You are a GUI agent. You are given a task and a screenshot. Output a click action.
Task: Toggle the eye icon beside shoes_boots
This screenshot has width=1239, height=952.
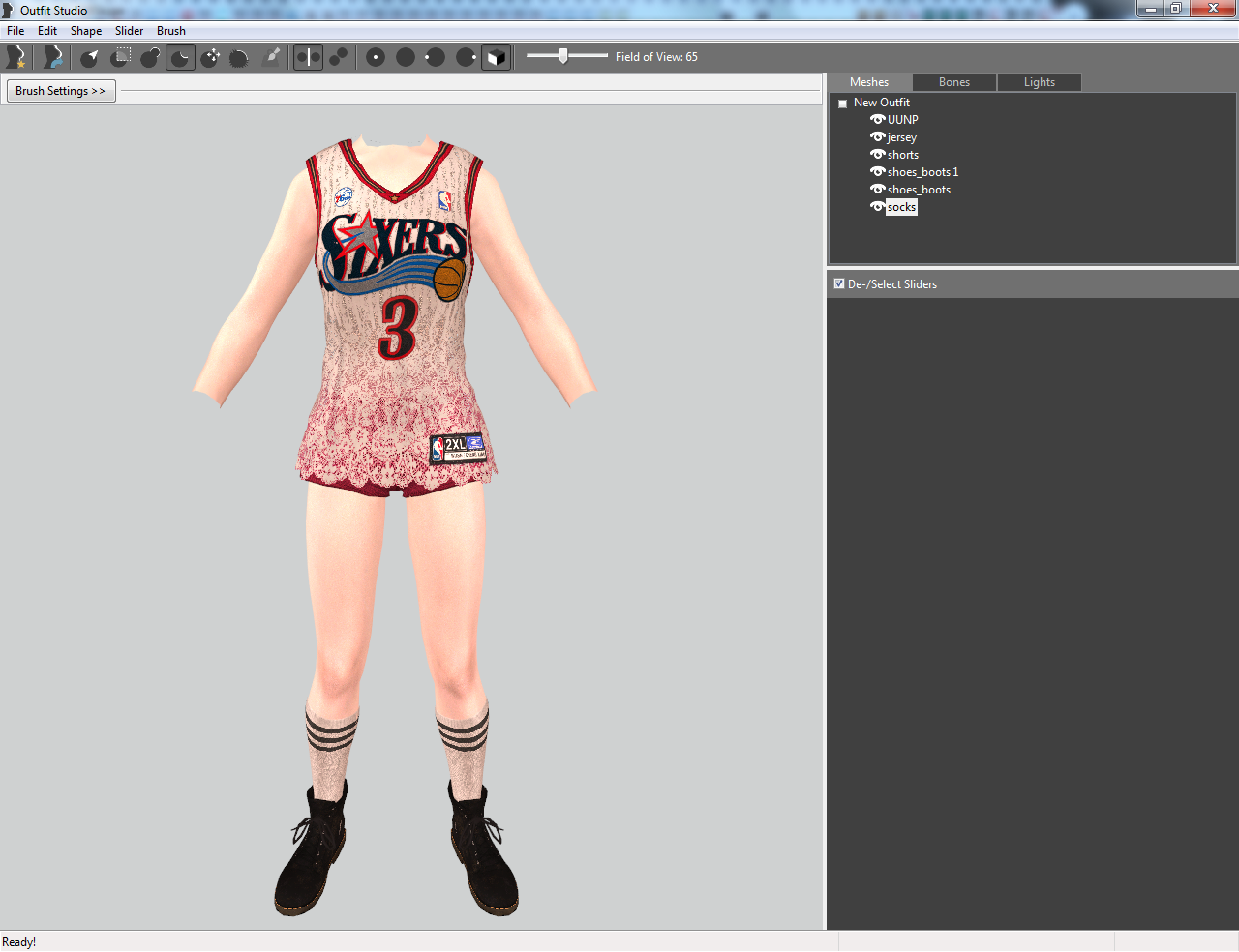tap(877, 190)
